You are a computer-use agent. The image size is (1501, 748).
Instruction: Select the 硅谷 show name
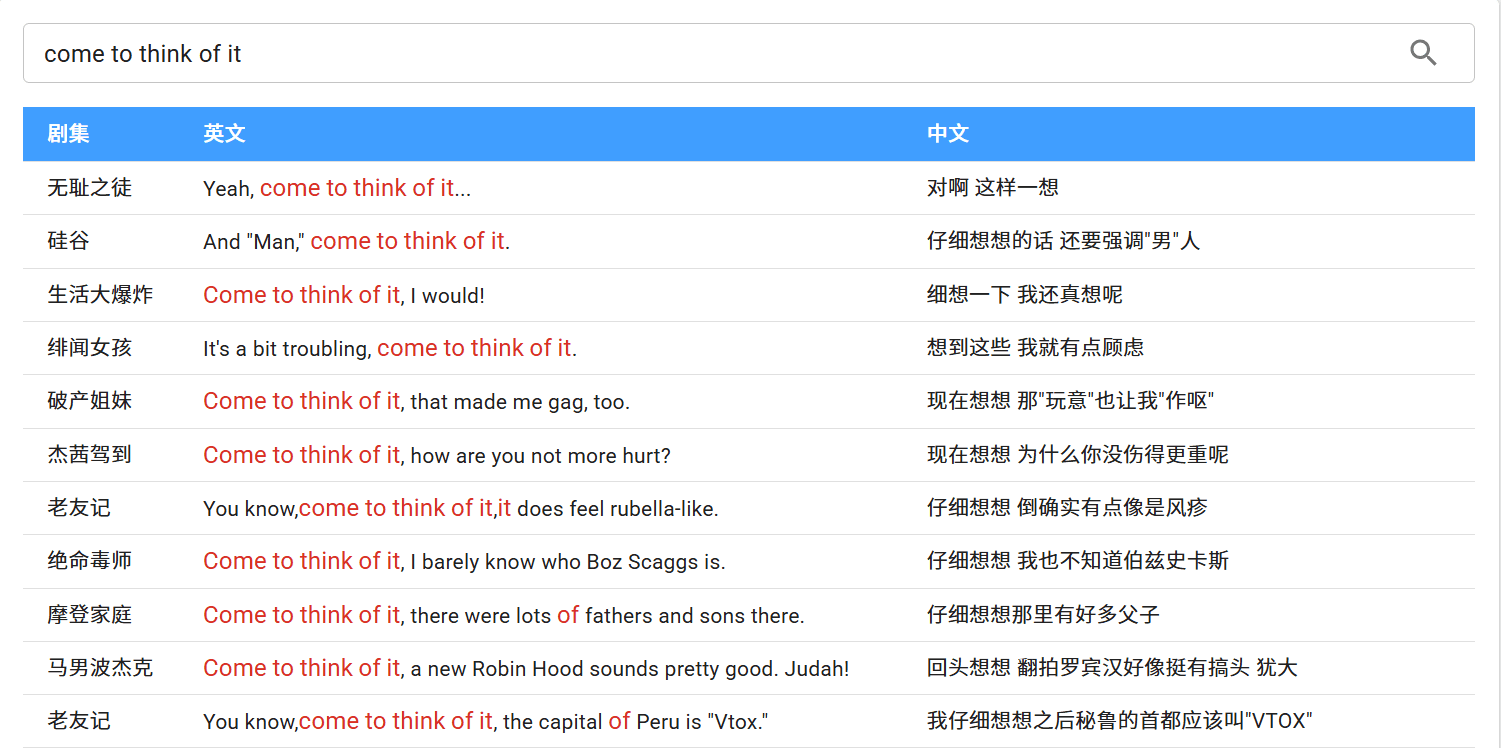[x=68, y=241]
